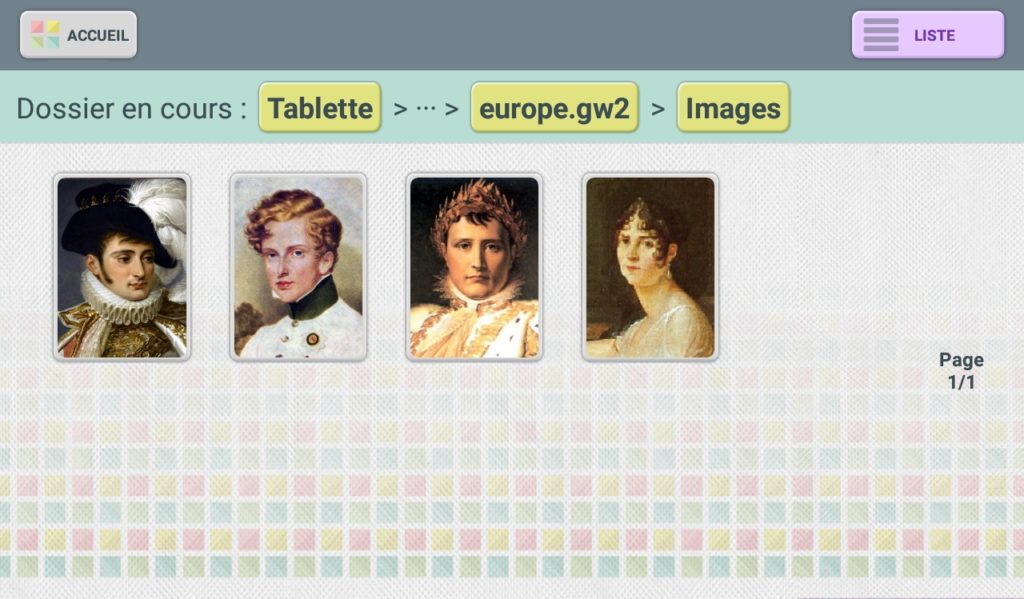This screenshot has height=599, width=1024.
Task: Open portrait of man with feathered black hat
Action: click(122, 267)
